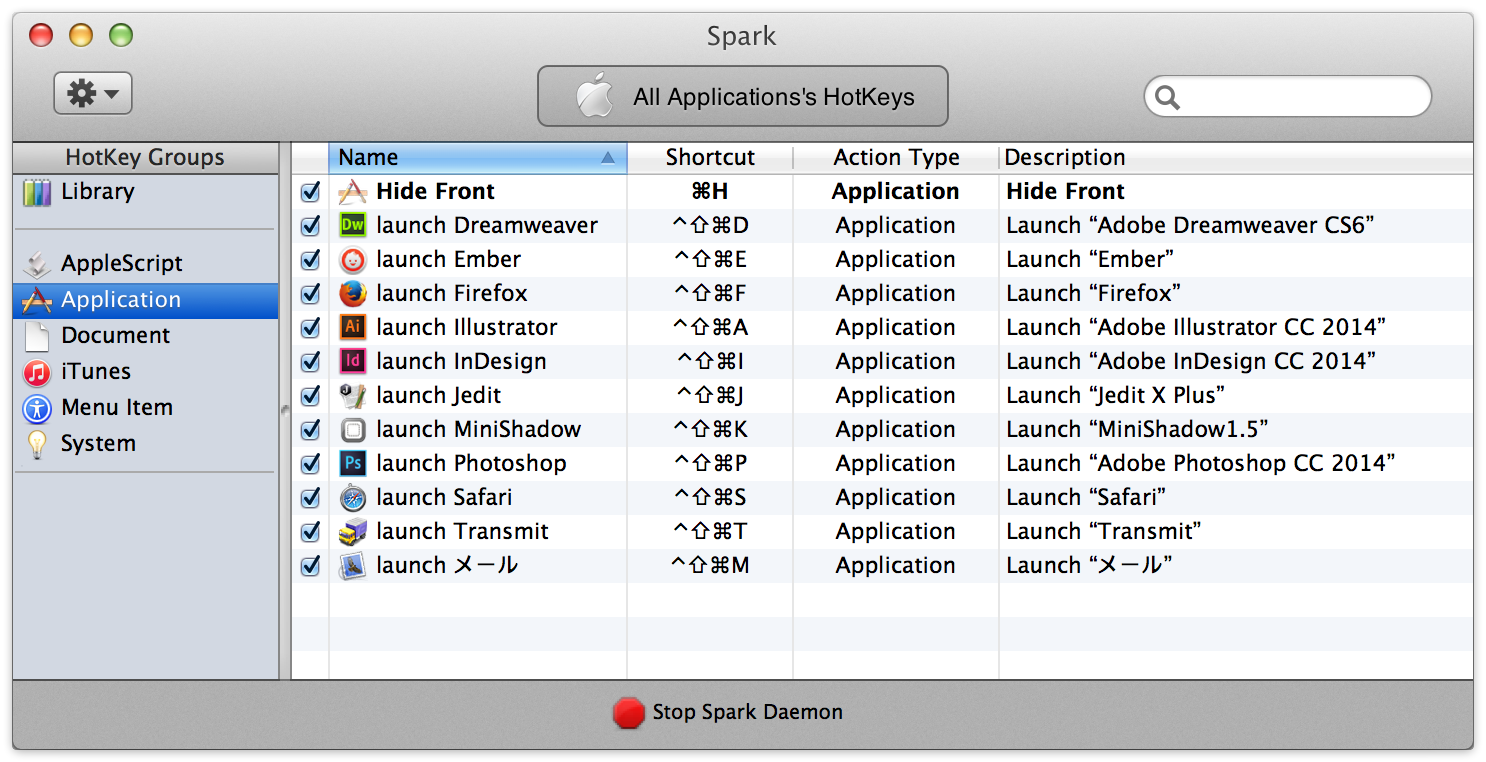Select the launch Transmit row name
The width and height of the screenshot is (1486, 762).
point(463,531)
